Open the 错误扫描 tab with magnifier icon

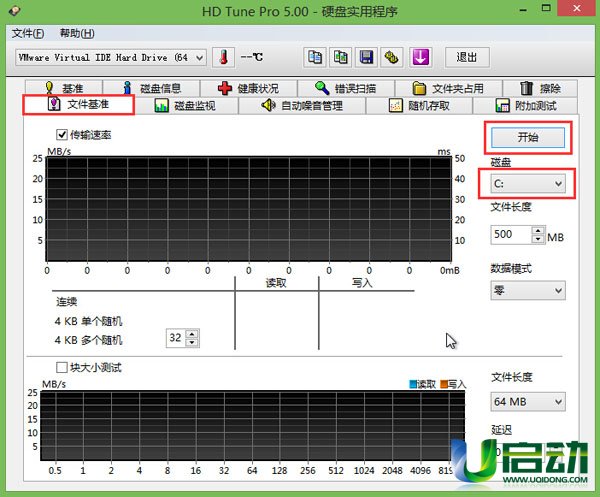[344, 88]
